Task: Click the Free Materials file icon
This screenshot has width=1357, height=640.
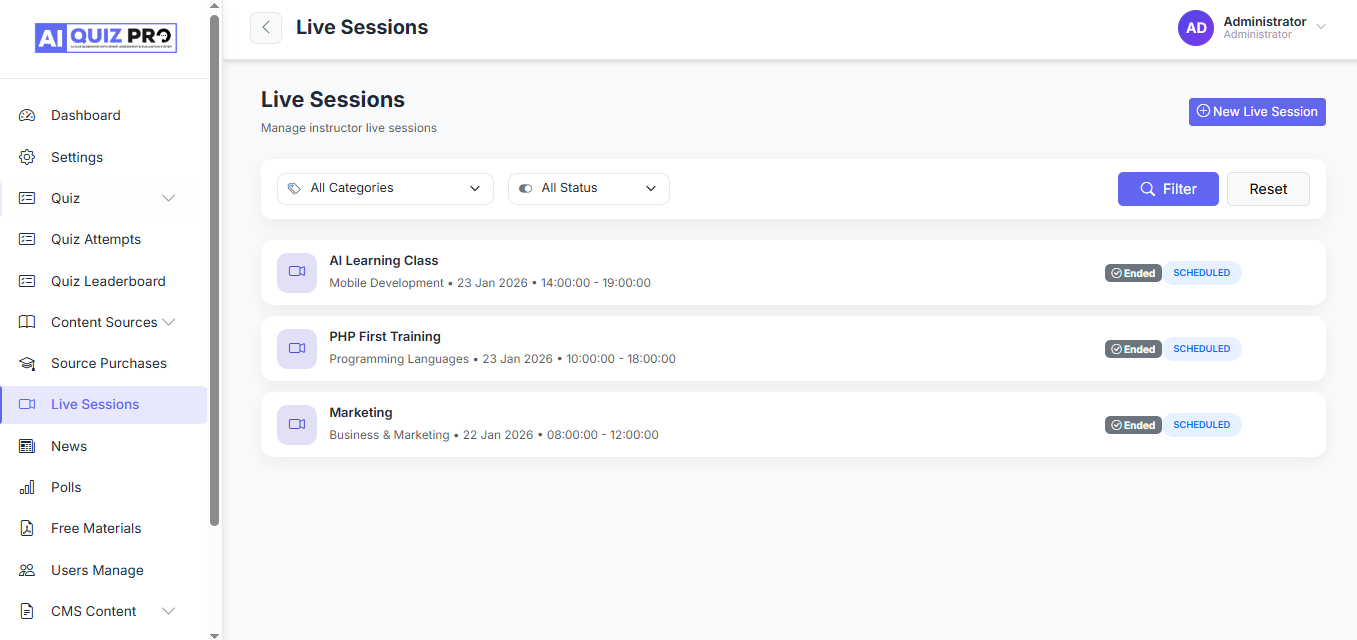Action: click(x=27, y=528)
